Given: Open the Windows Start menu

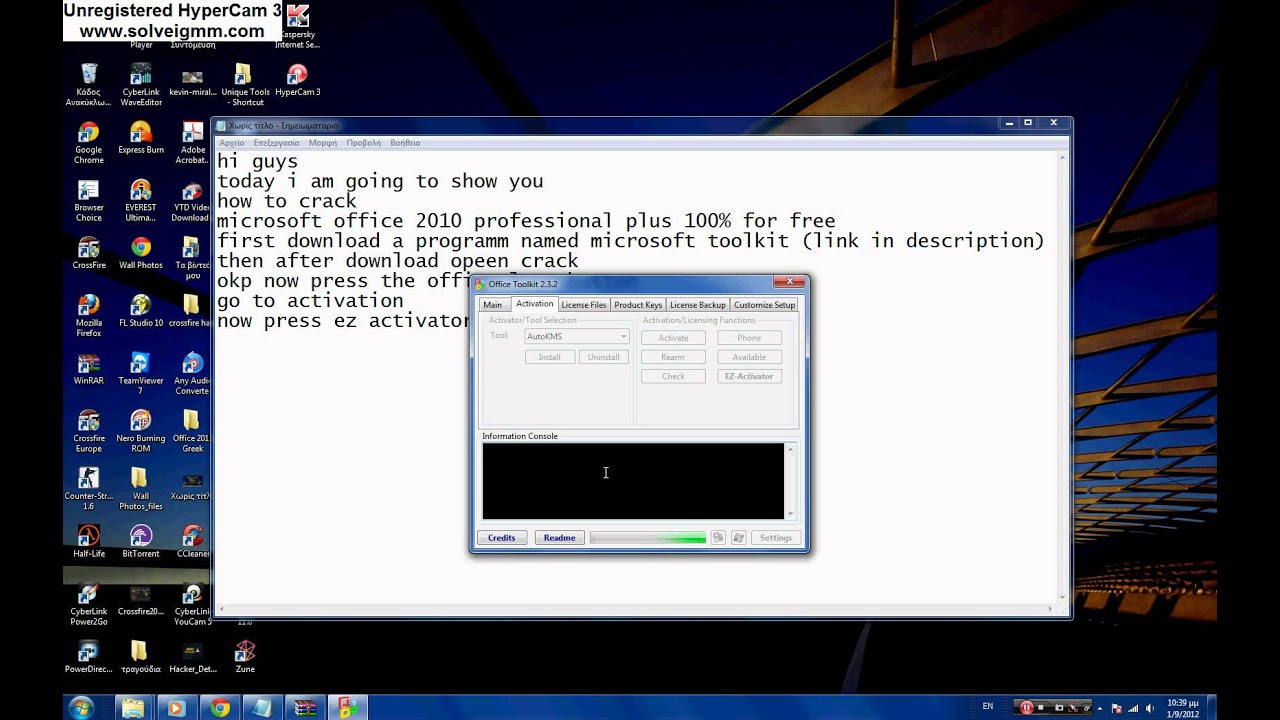Looking at the screenshot, I should [81, 707].
